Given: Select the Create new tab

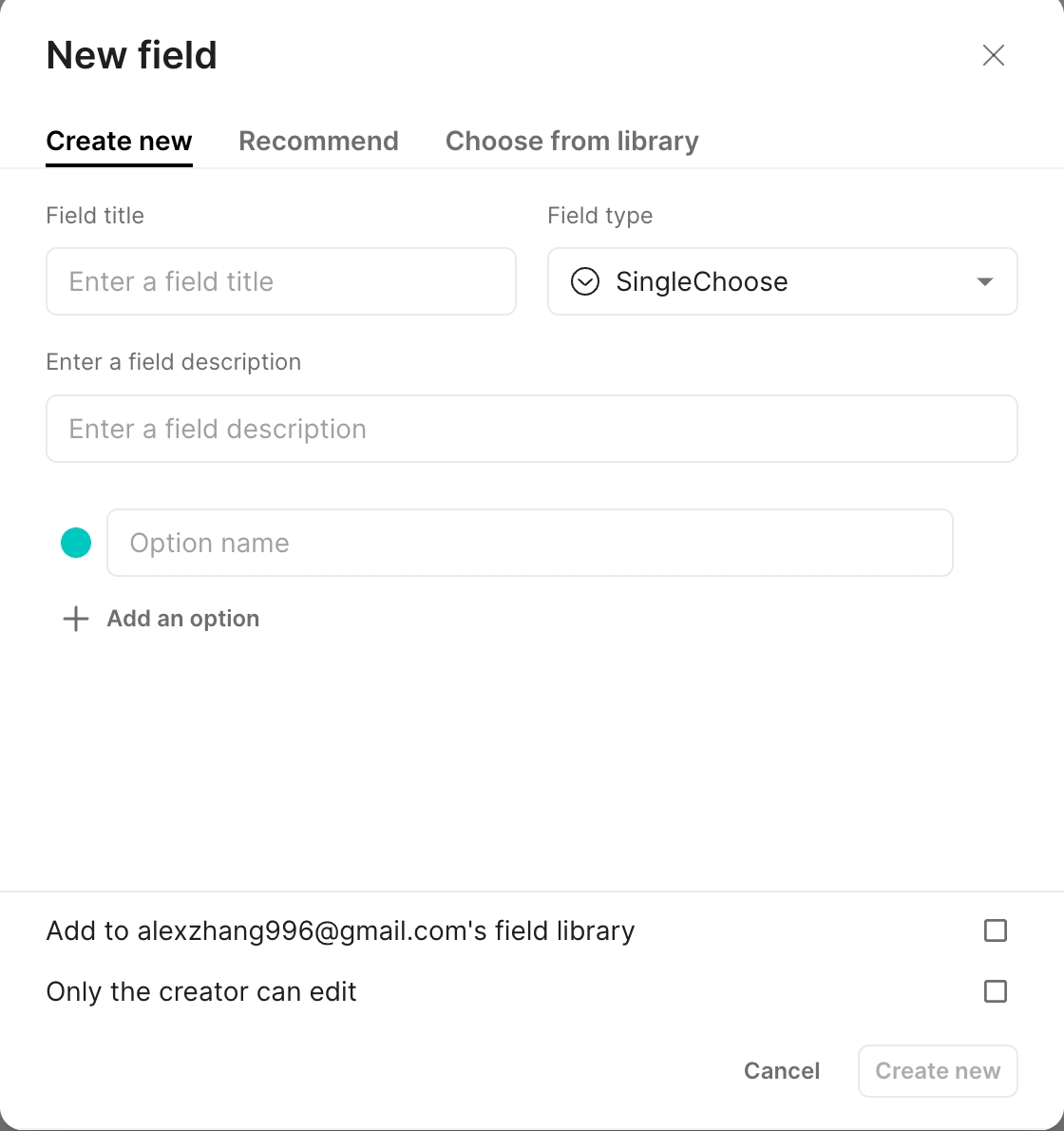Looking at the screenshot, I should click(x=119, y=141).
